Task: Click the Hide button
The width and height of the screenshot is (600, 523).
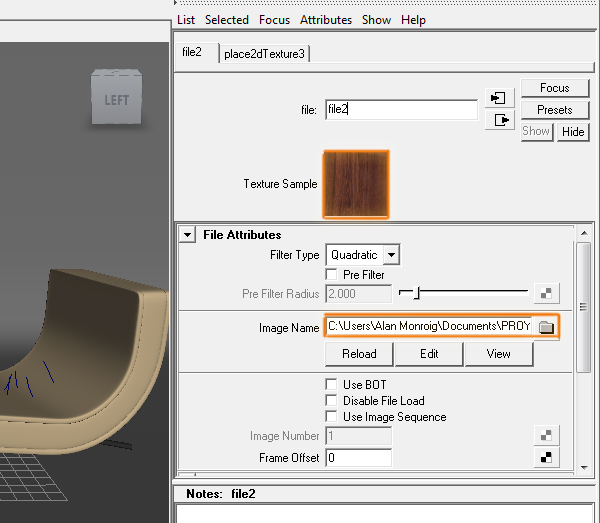Action: tap(573, 132)
